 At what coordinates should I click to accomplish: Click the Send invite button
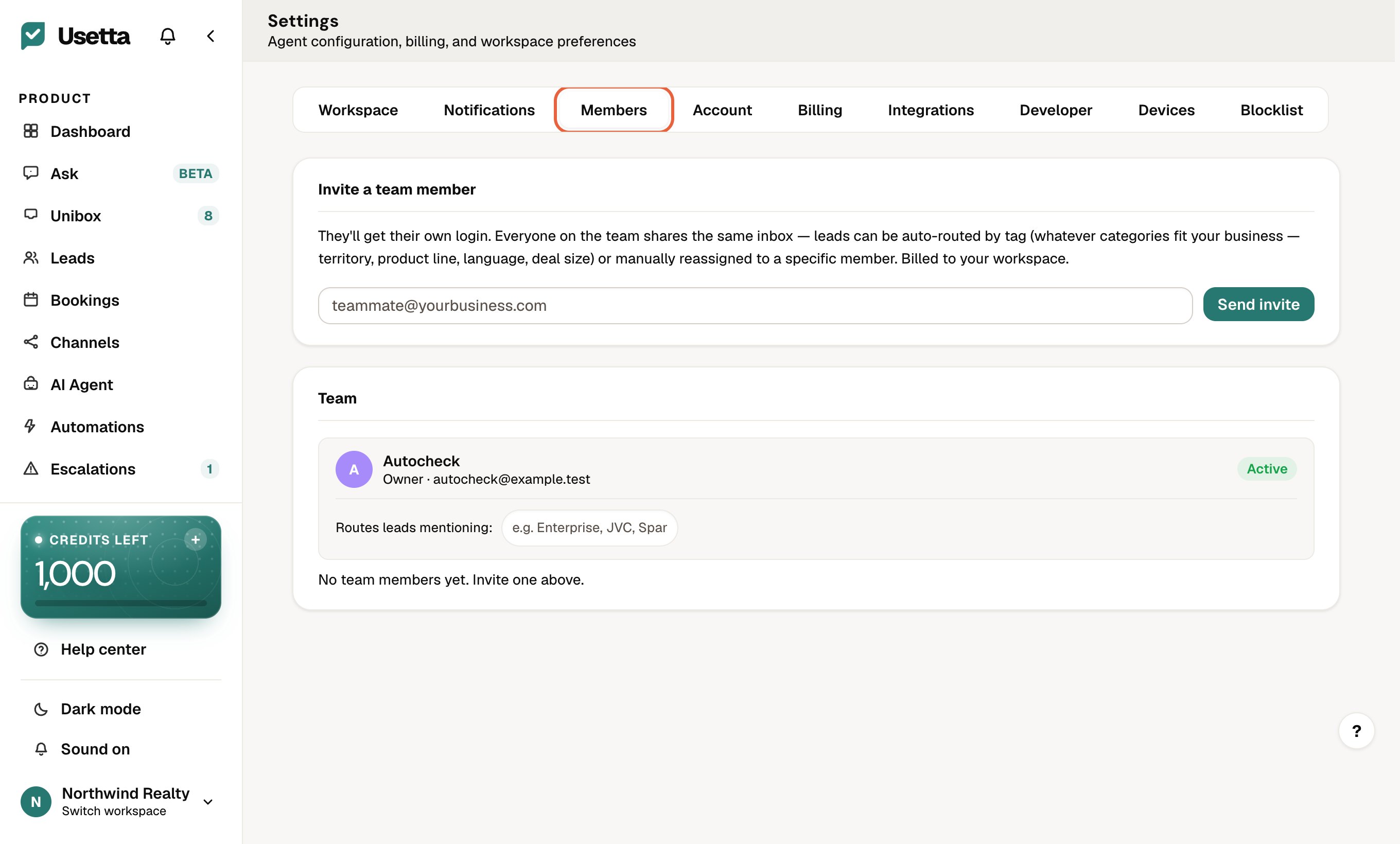pyautogui.click(x=1258, y=305)
